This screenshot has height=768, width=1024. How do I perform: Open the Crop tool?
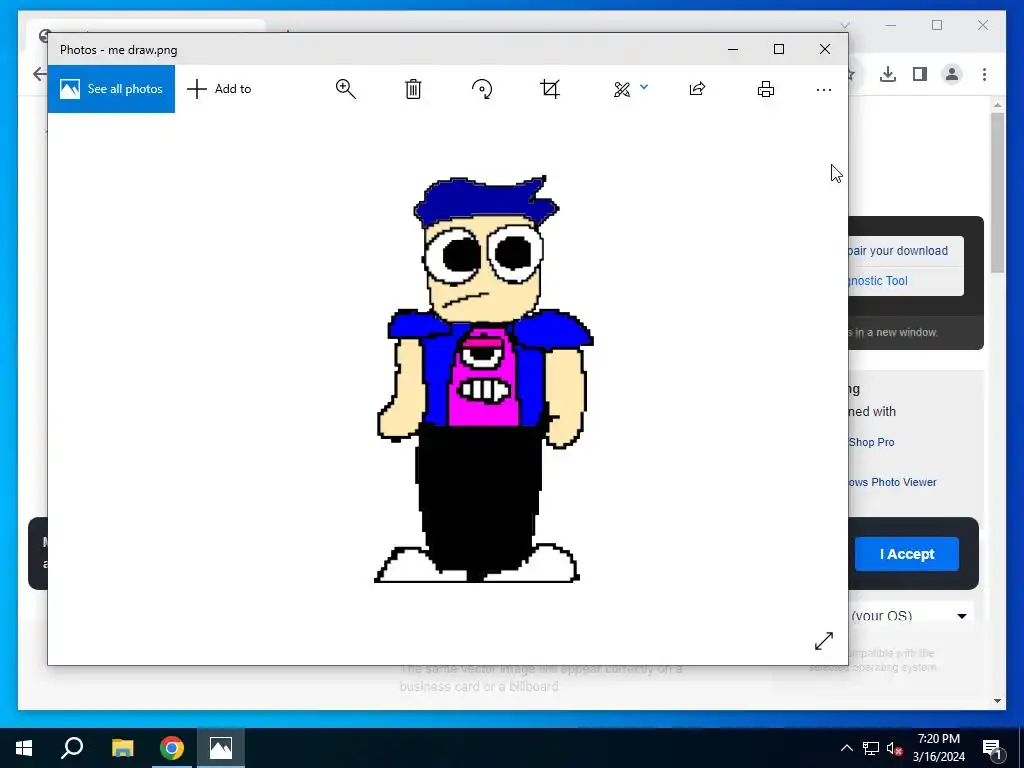click(551, 89)
